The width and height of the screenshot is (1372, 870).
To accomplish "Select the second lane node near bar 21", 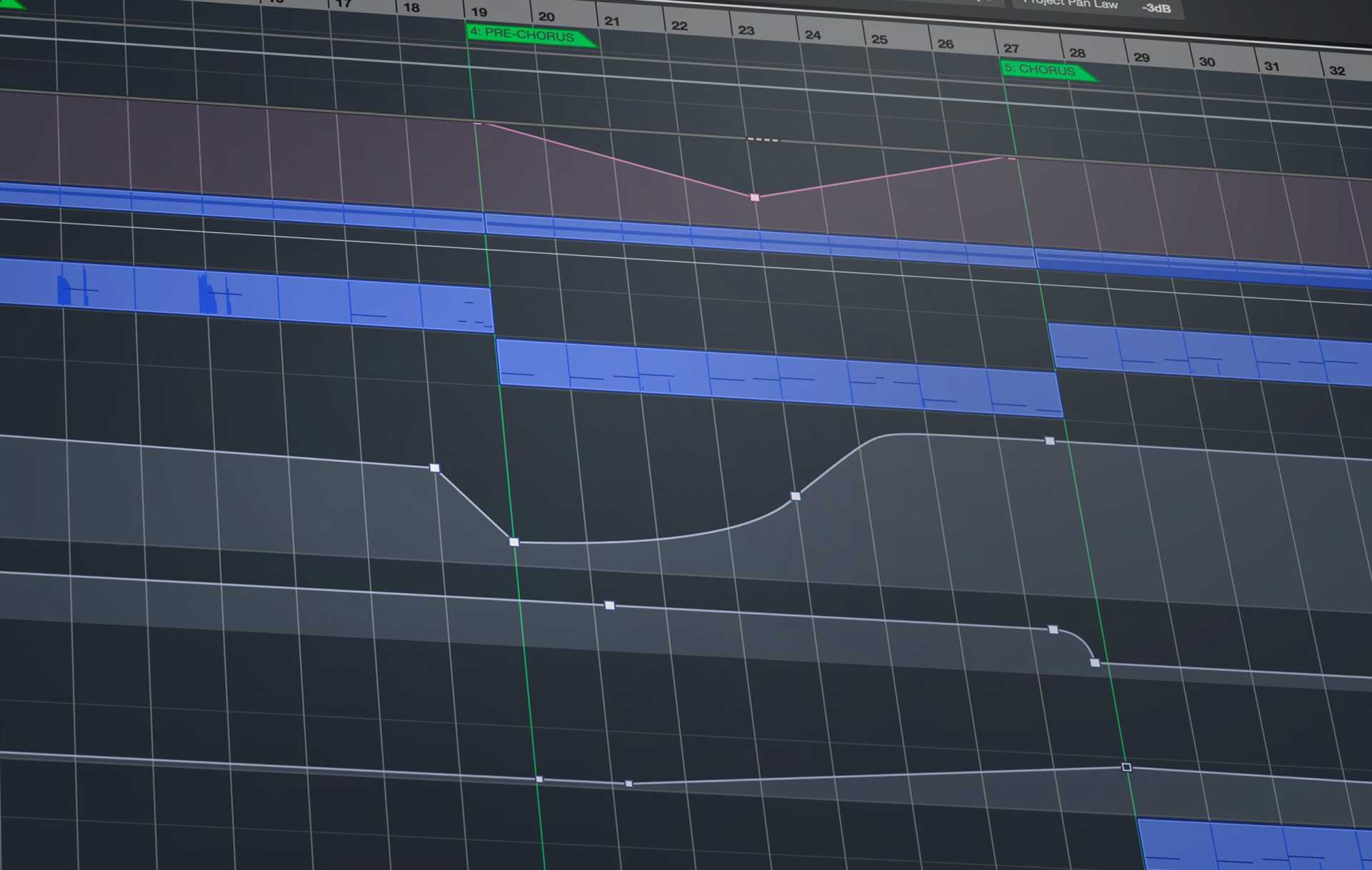I will [x=609, y=605].
